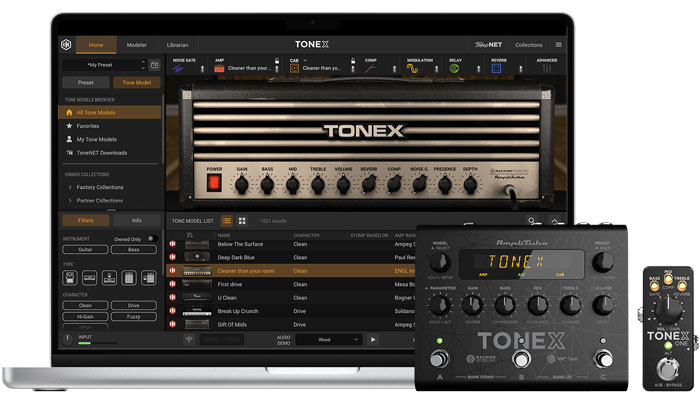Select the amp head type filter icon

[x=89, y=278]
